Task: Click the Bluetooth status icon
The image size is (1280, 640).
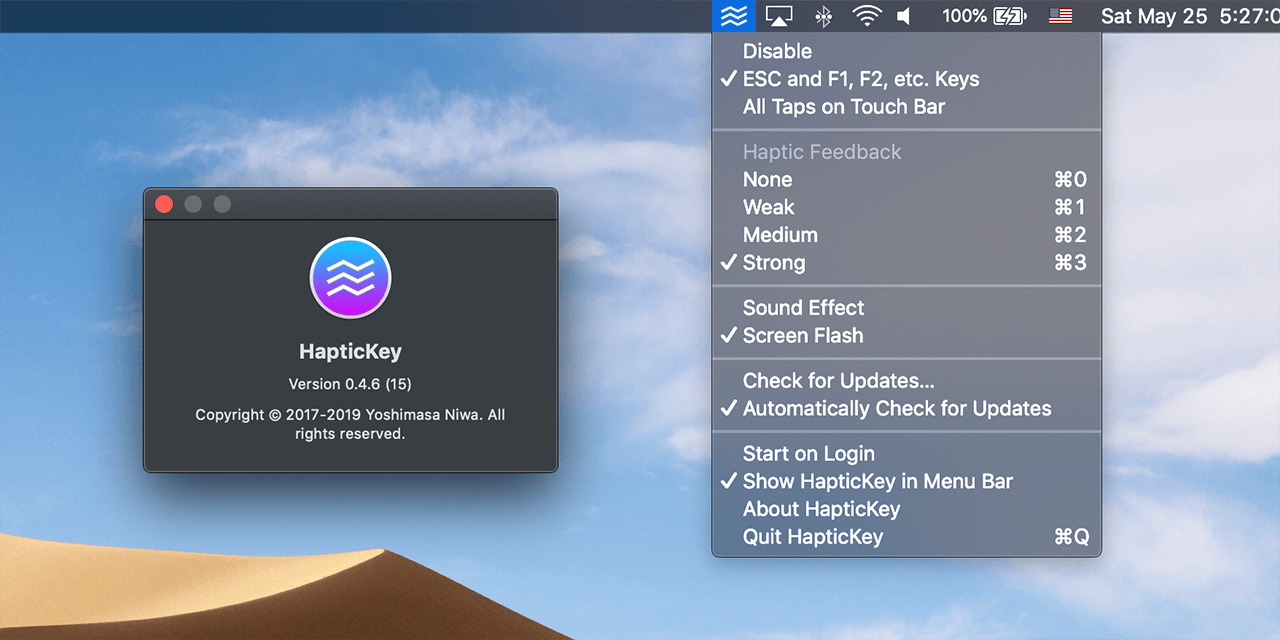Action: pyautogui.click(x=823, y=16)
